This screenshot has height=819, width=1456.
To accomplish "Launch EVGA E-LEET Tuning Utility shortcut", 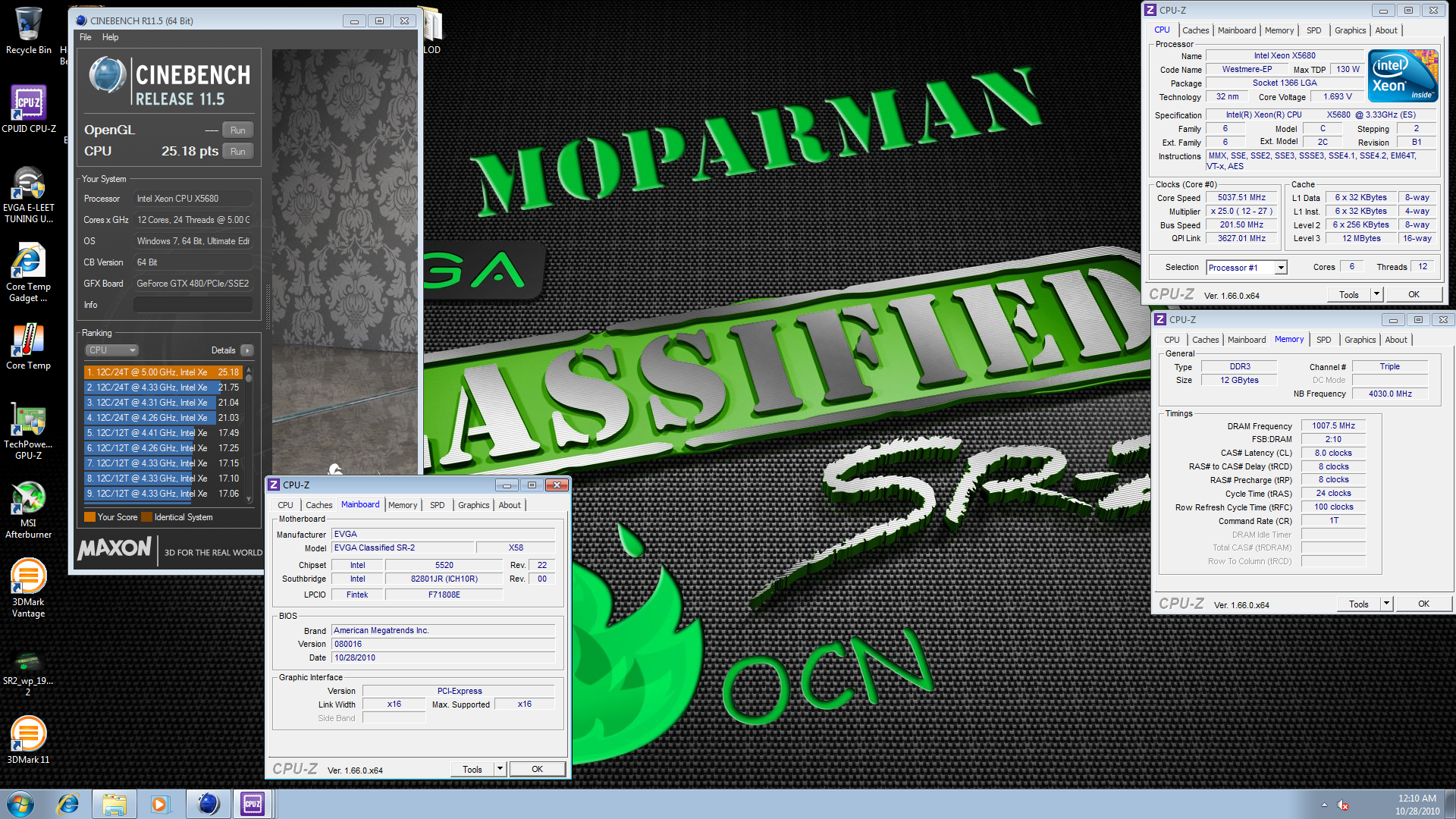I will [28, 194].
